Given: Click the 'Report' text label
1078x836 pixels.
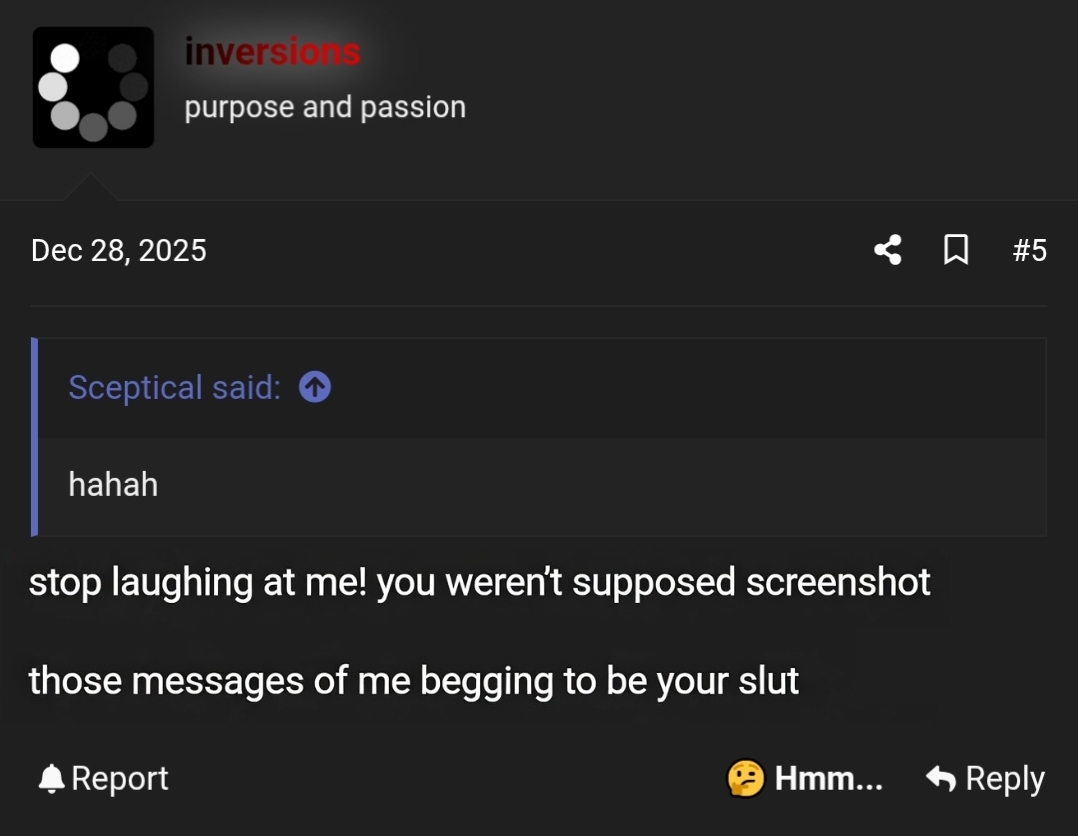Looking at the screenshot, I should coord(120,778).
